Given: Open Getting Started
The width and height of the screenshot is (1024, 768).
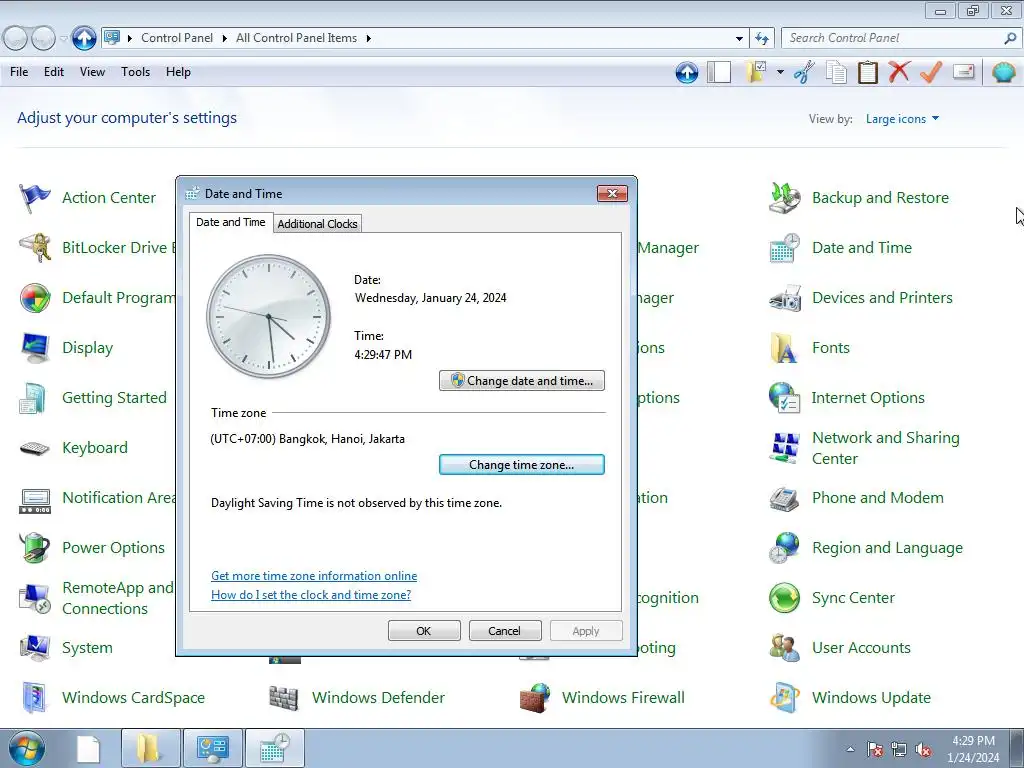Looking at the screenshot, I should click(x=93, y=398).
